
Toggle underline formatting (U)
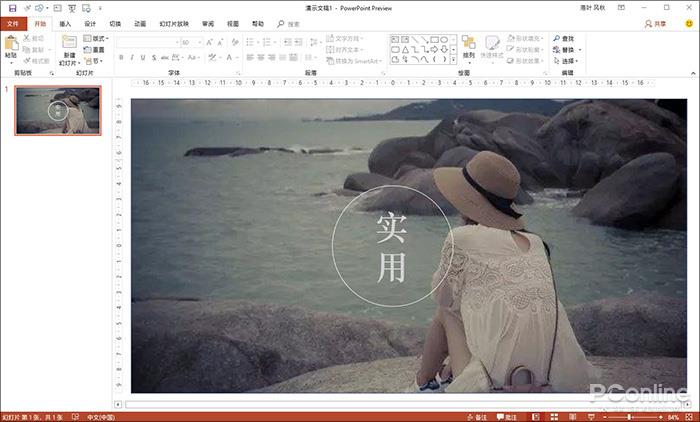pyautogui.click(x=143, y=58)
